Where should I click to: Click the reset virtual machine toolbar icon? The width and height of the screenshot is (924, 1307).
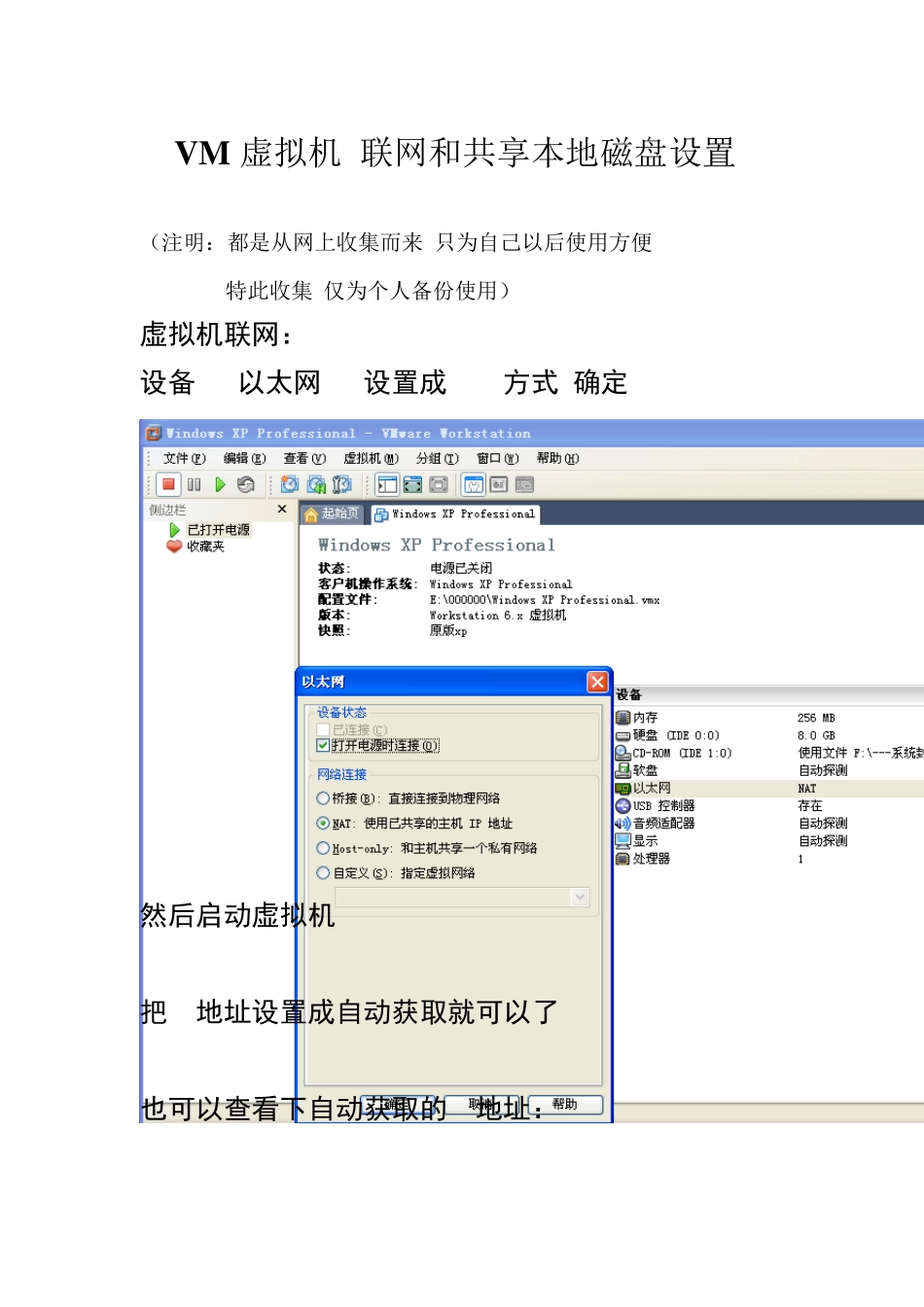click(245, 484)
